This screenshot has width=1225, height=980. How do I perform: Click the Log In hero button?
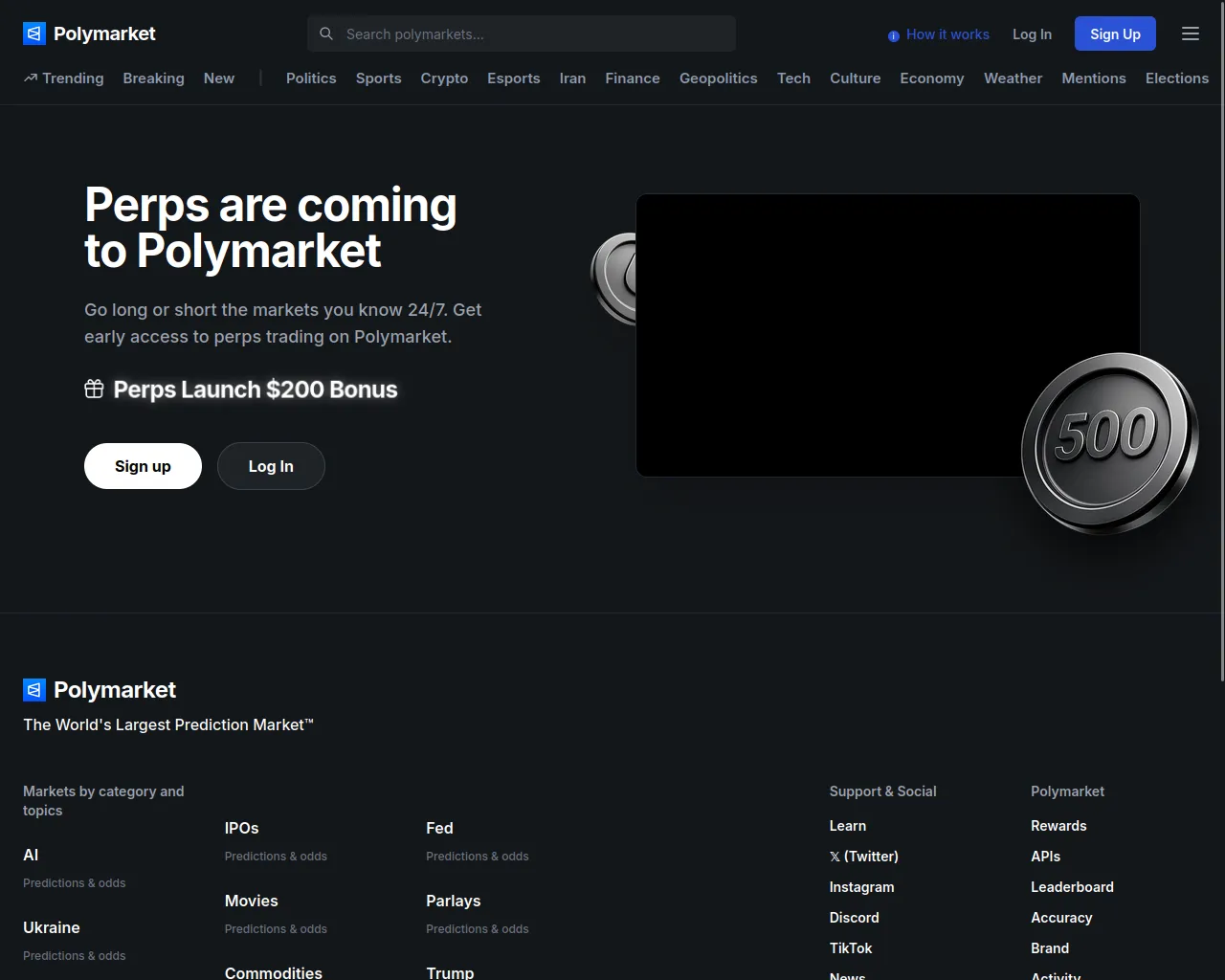[271, 466]
